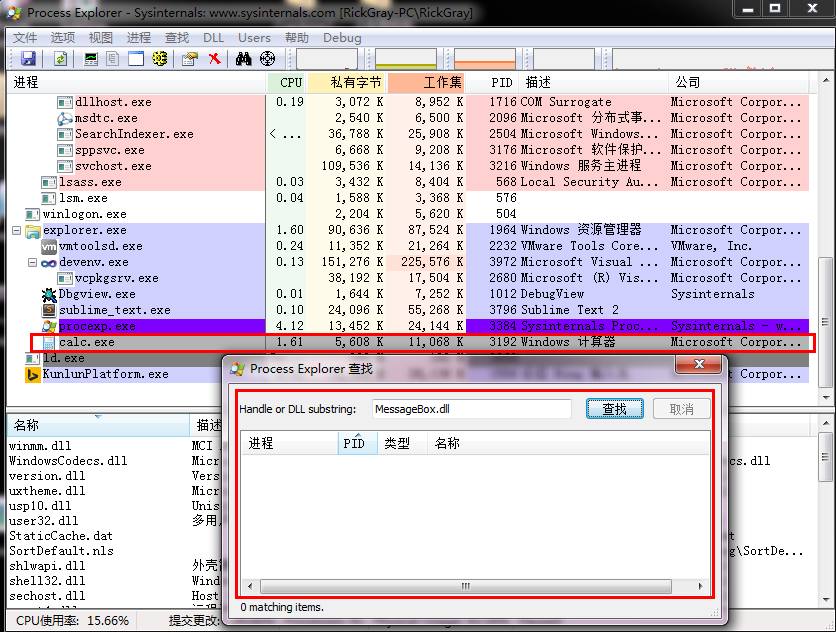Sort by the 工作集 column header
Screen dimensions: 836x632
pyautogui.click(x=426, y=83)
